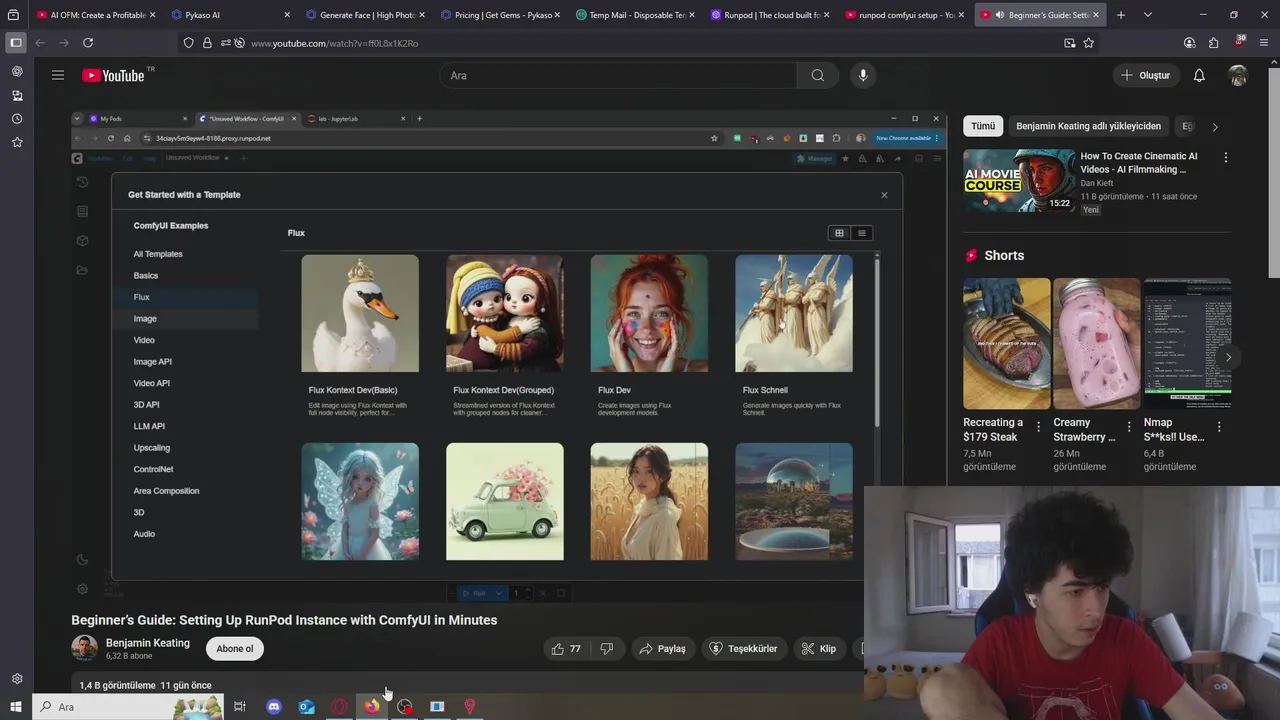Start voice search with the microphone icon
Viewport: 1280px width, 720px height.
[863, 75]
